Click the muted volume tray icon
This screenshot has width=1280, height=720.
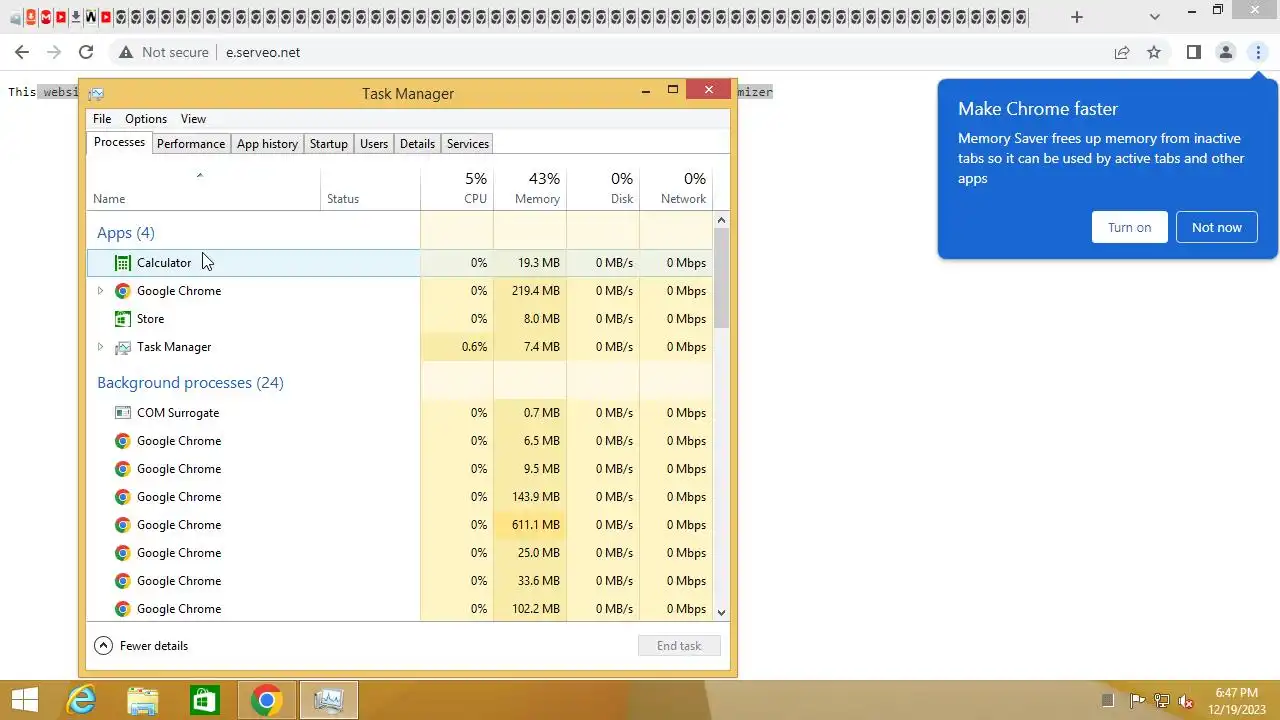click(1186, 700)
